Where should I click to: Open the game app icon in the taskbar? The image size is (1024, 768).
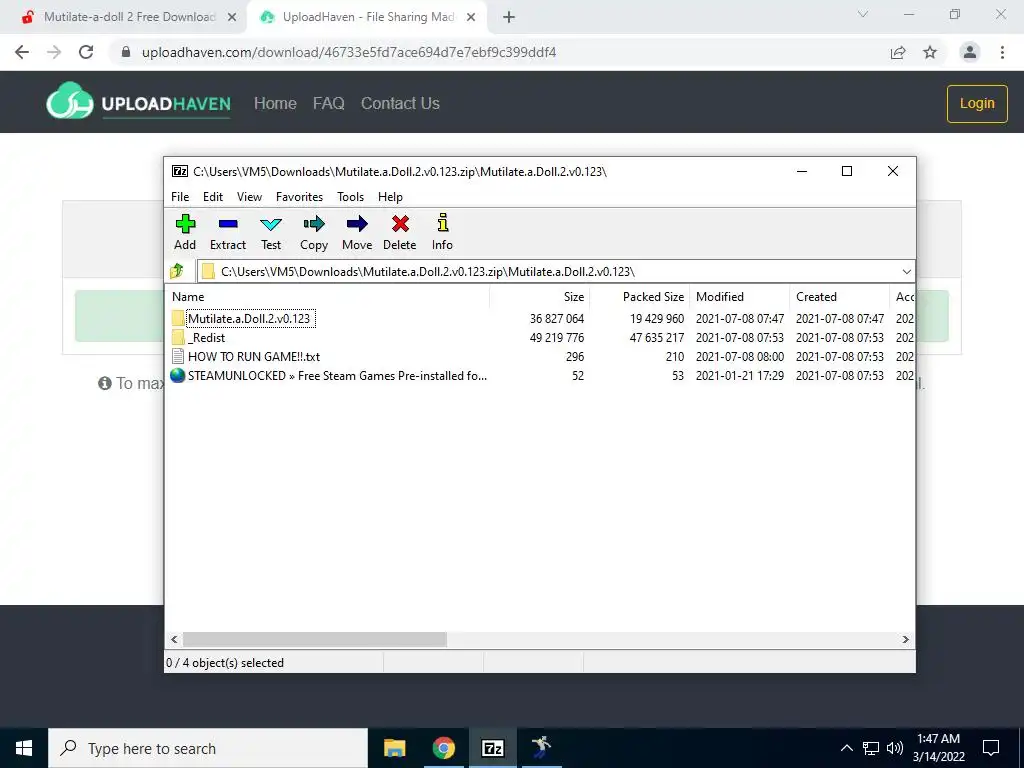(x=541, y=748)
